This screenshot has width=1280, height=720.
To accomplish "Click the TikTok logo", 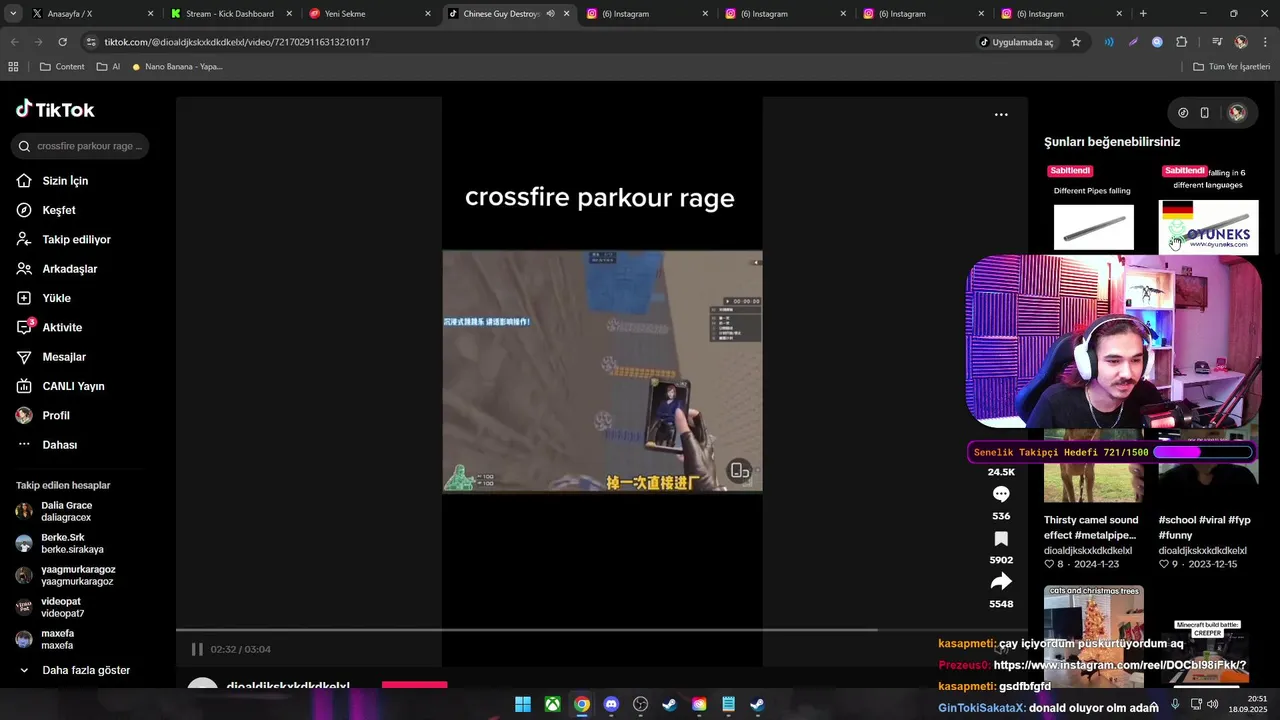I will tap(55, 109).
